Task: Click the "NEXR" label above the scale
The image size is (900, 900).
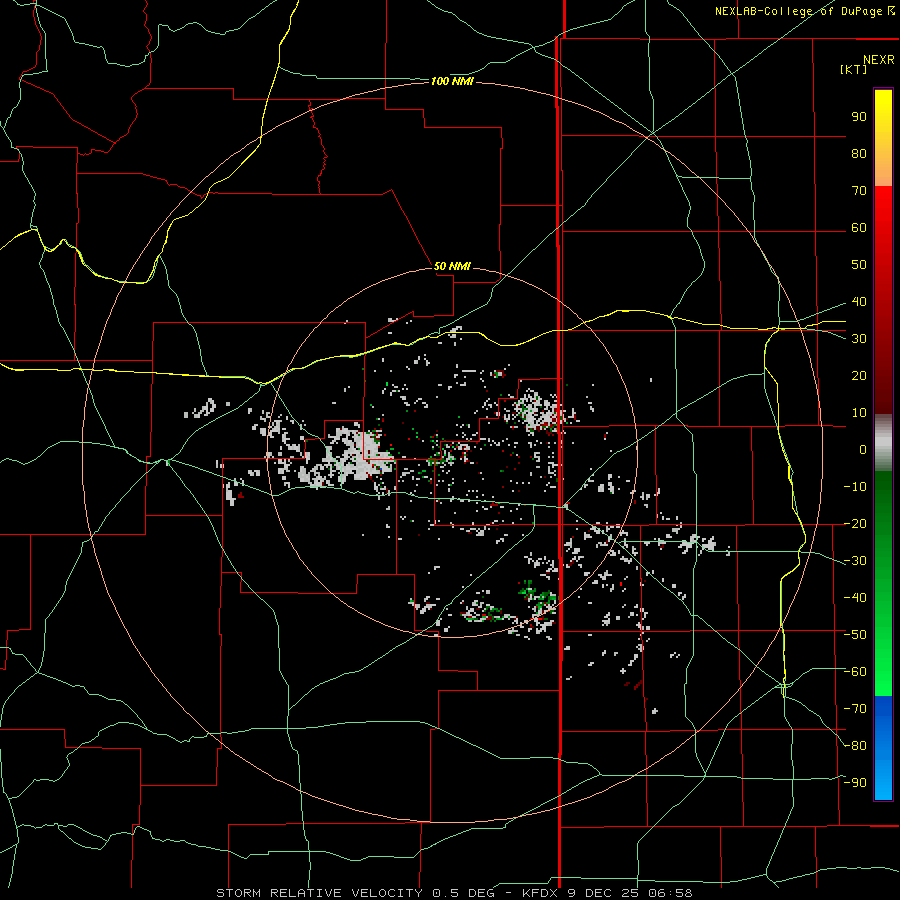Action: pyautogui.click(x=878, y=60)
